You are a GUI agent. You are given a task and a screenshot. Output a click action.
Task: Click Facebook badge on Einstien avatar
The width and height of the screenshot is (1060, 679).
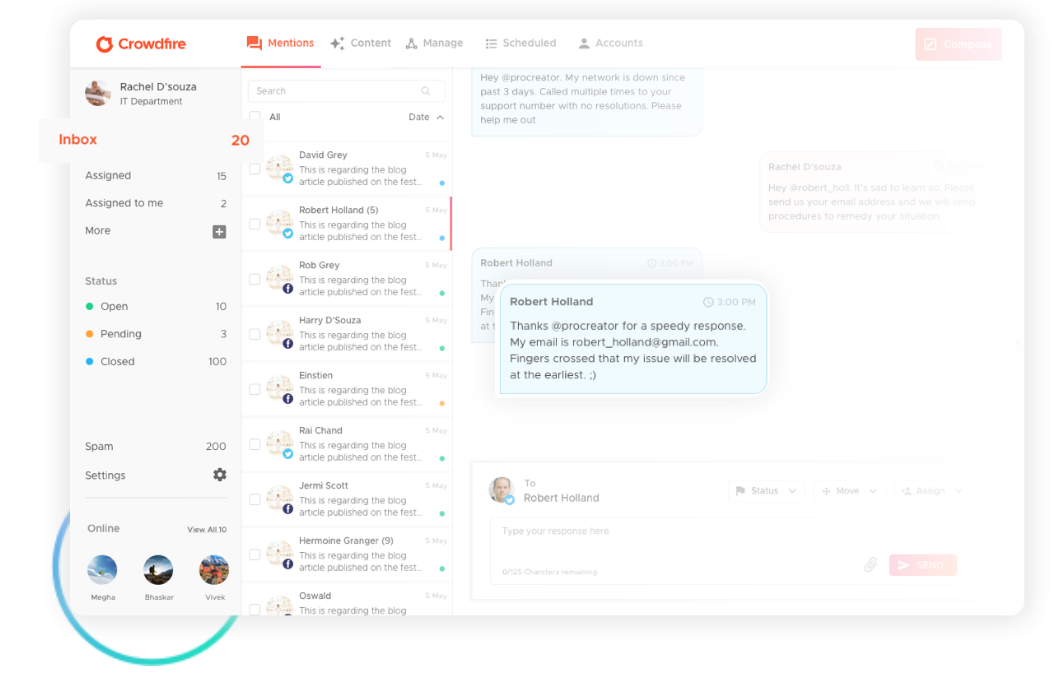288,399
